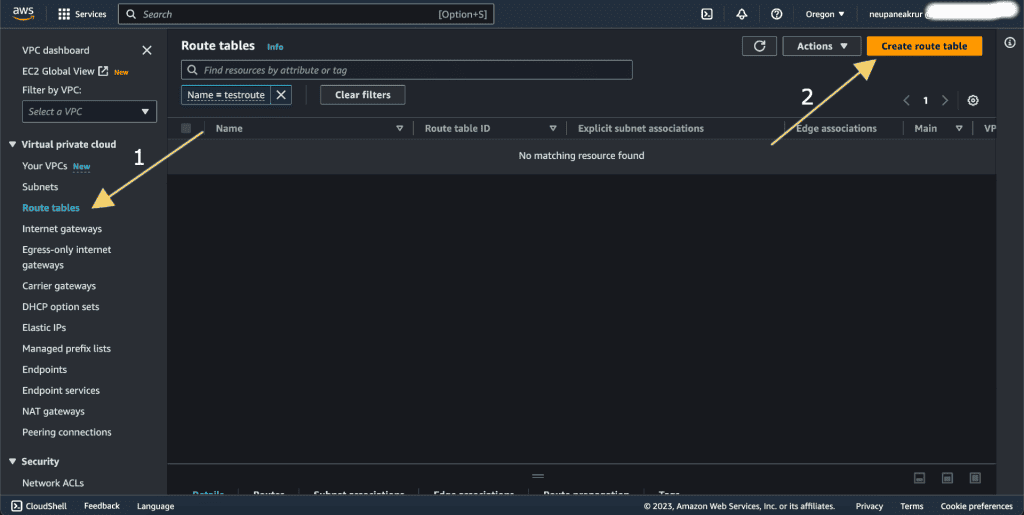Open Privacy link in footer

(x=869, y=506)
